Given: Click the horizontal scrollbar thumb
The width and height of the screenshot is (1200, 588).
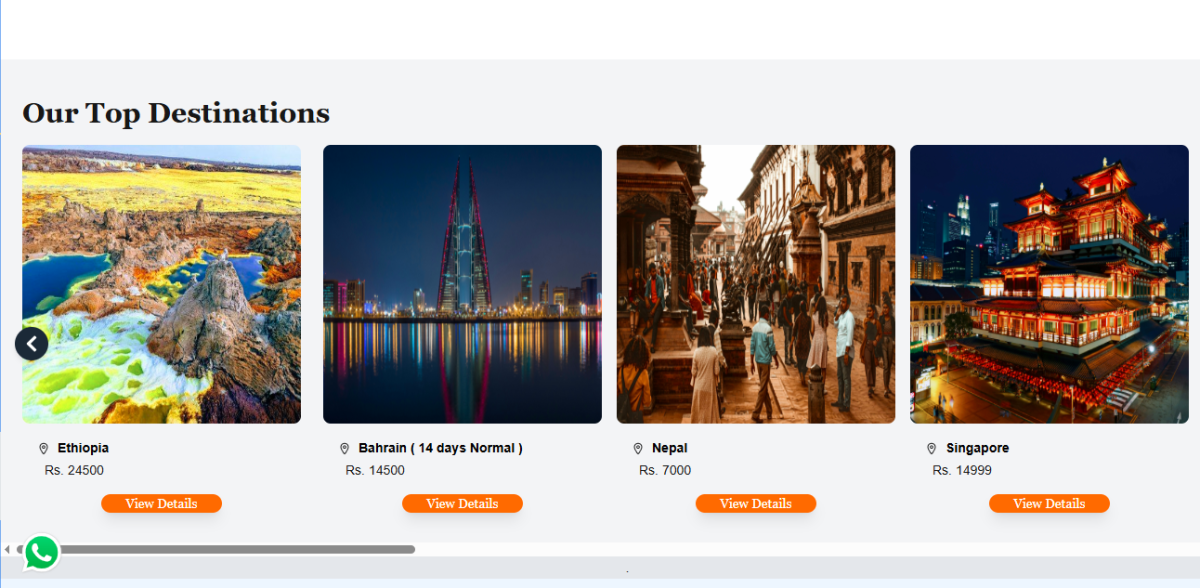Looking at the screenshot, I should point(215,549).
